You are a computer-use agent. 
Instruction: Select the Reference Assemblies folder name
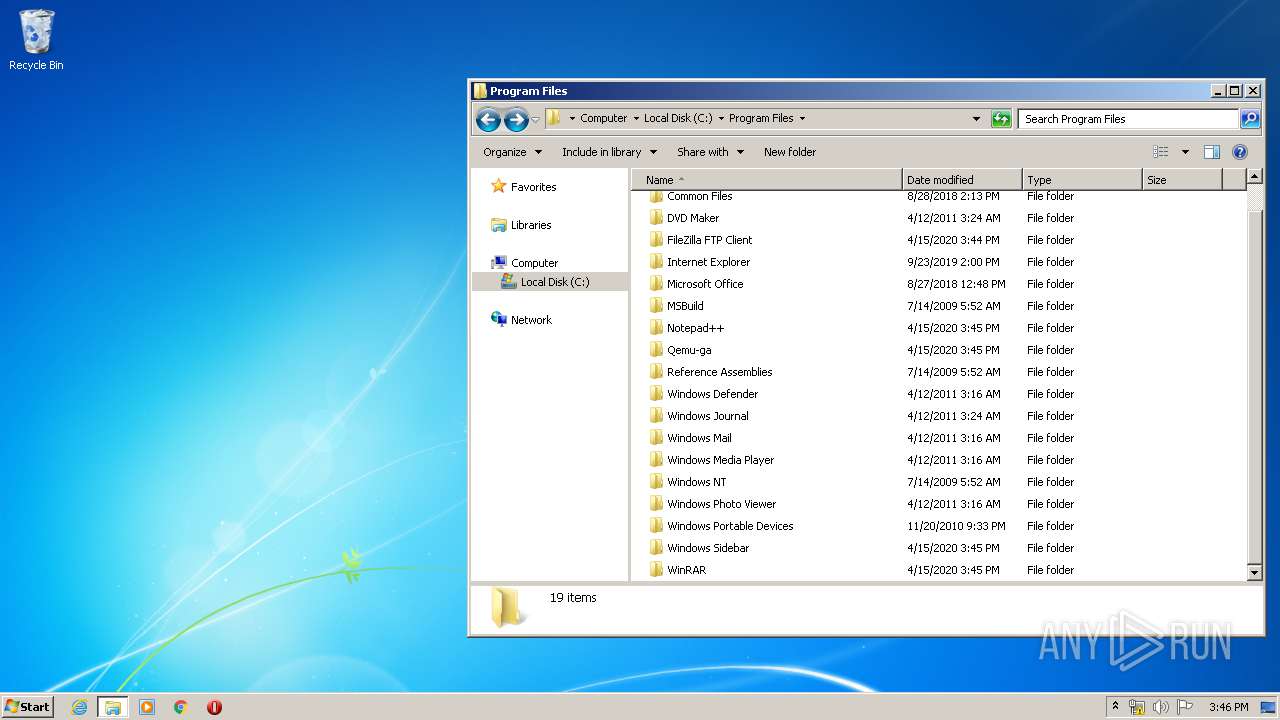click(x=719, y=372)
